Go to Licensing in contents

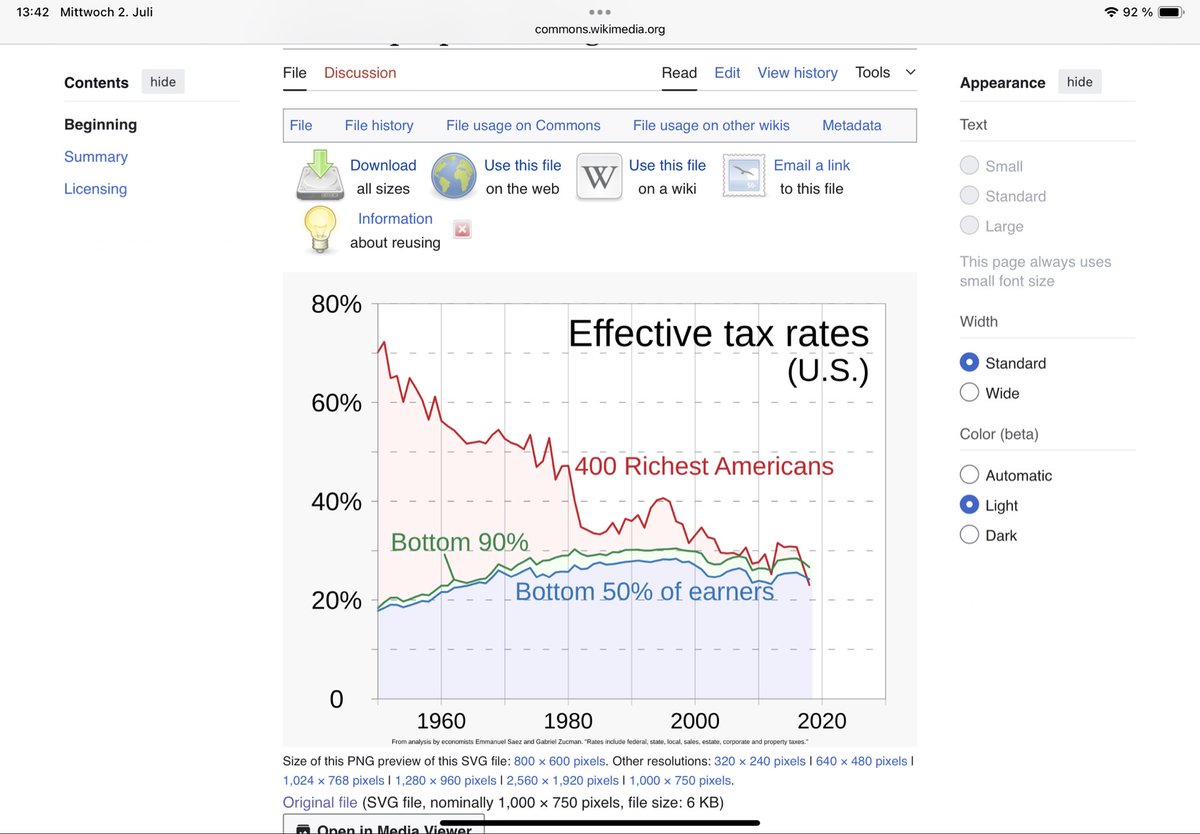[95, 189]
